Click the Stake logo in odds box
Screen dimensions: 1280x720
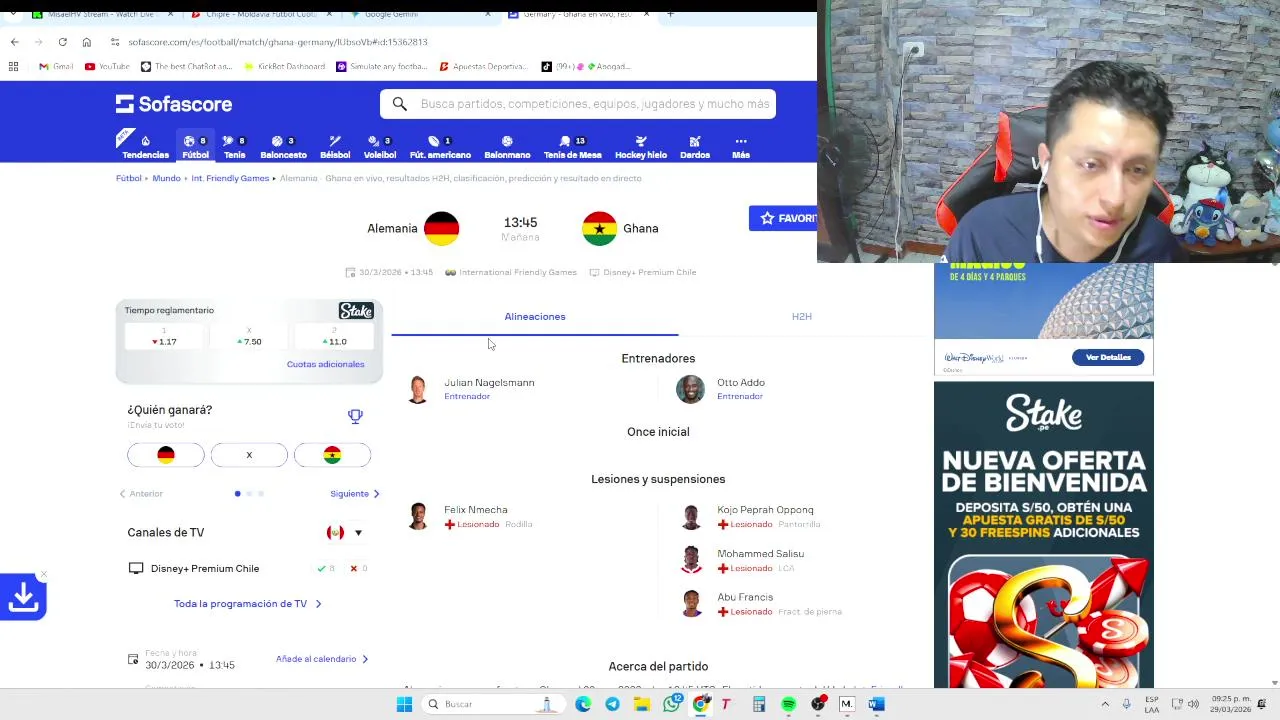click(356, 311)
